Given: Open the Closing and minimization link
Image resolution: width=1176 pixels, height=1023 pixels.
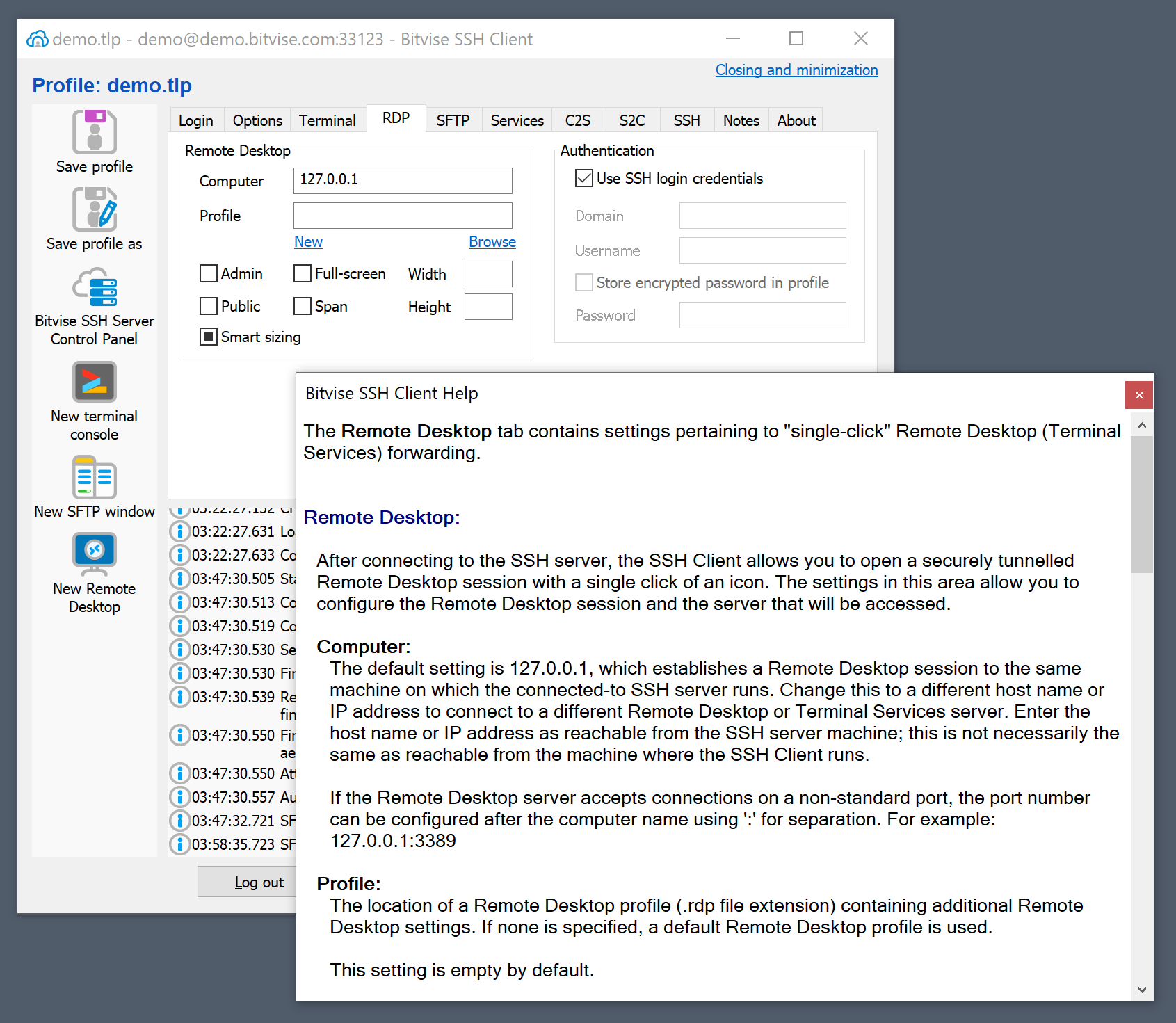Looking at the screenshot, I should pyautogui.click(x=796, y=70).
